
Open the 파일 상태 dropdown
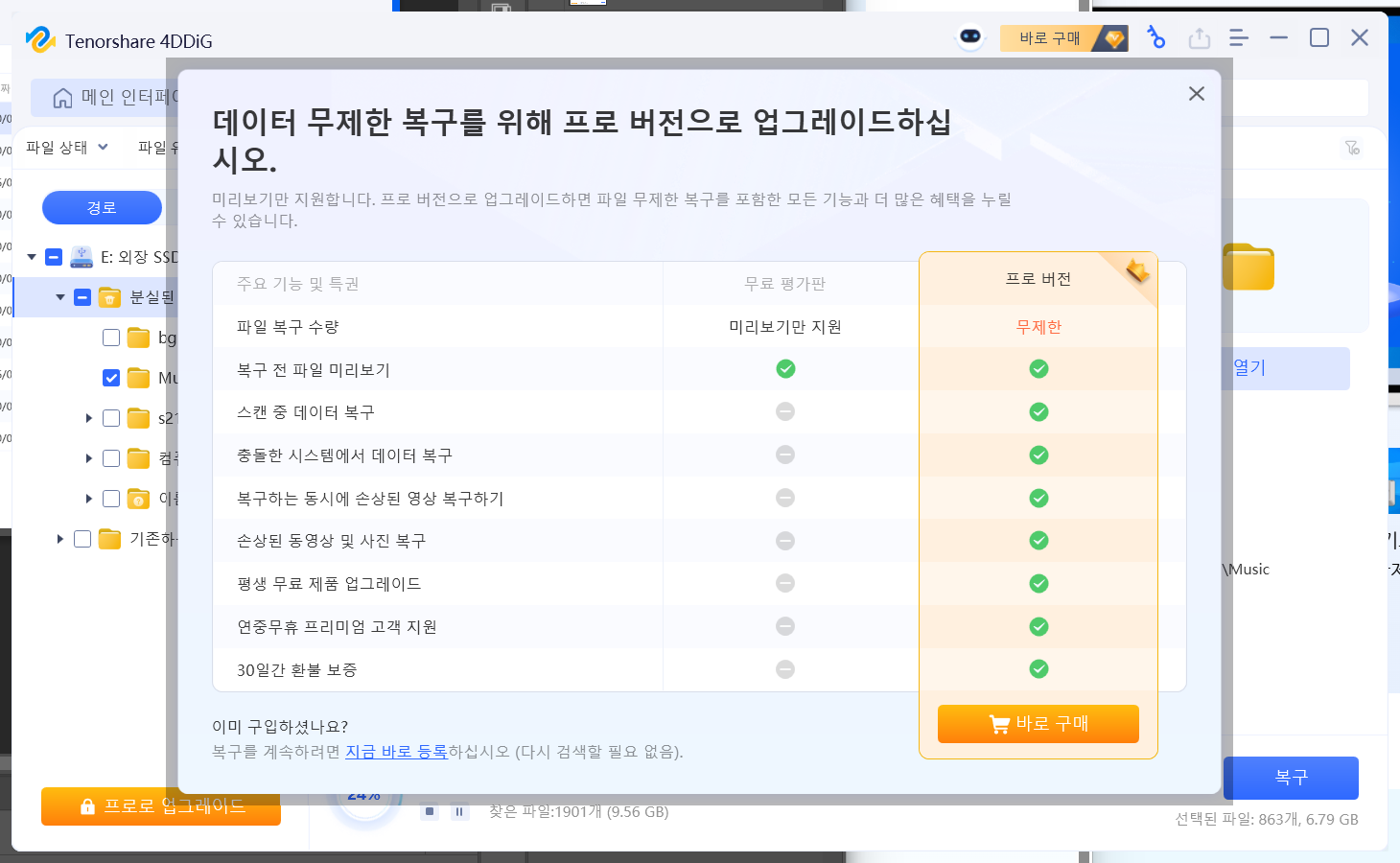(x=67, y=147)
